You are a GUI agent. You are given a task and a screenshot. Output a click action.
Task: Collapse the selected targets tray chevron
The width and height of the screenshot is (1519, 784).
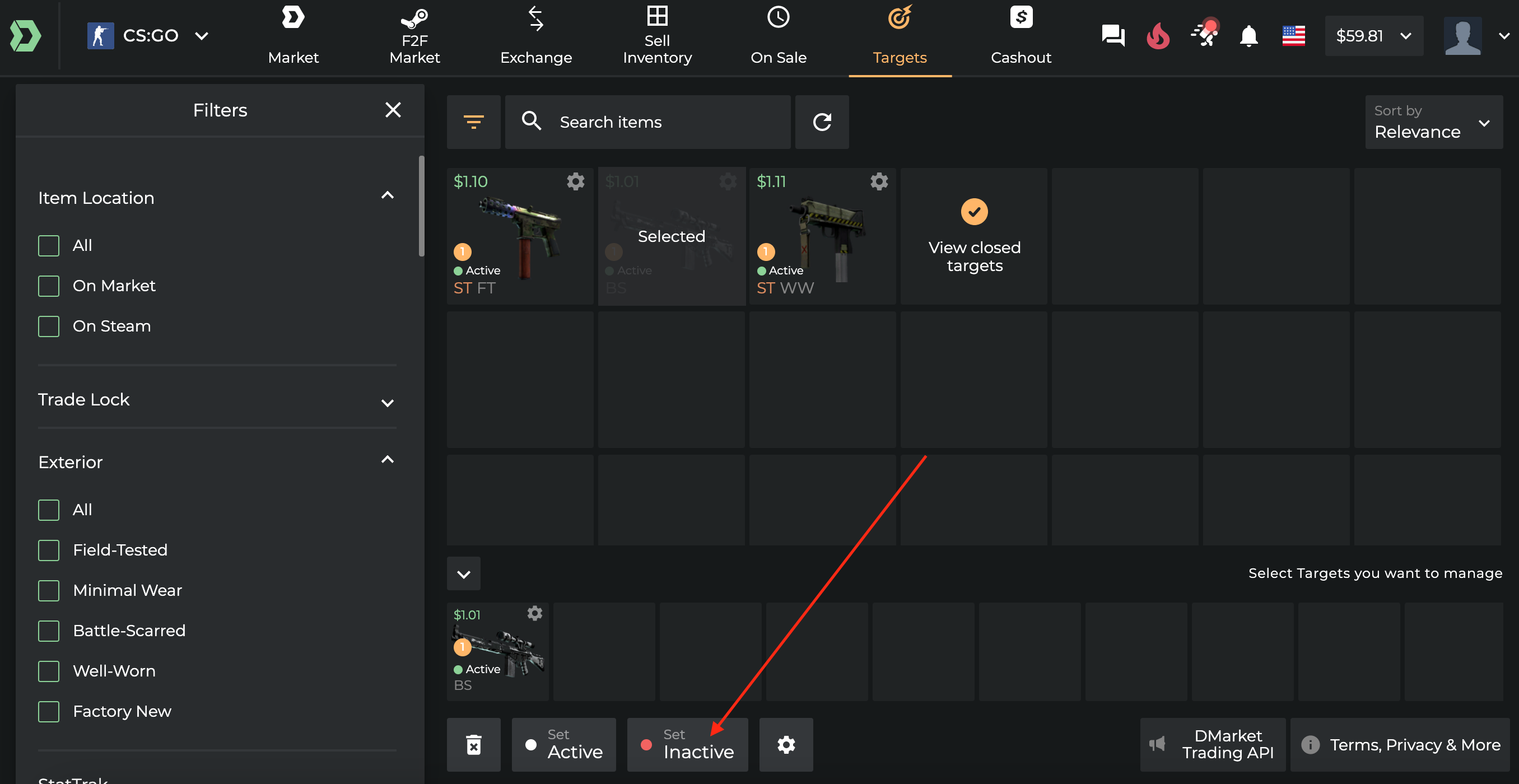[x=463, y=573]
